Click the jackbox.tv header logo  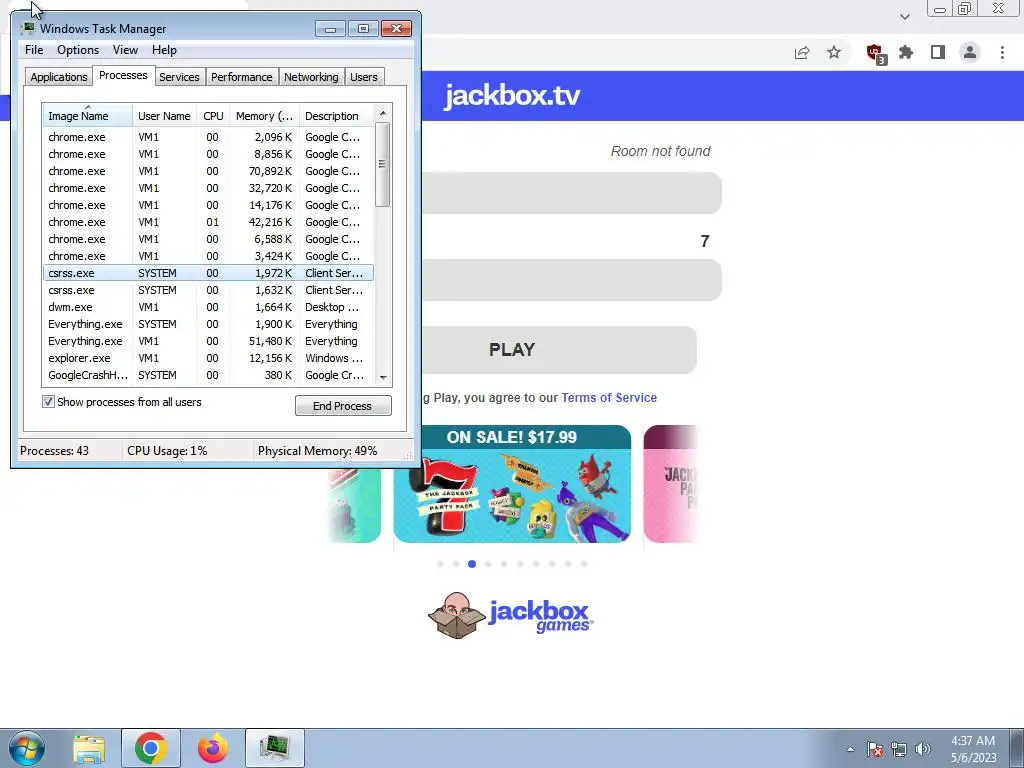(512, 95)
